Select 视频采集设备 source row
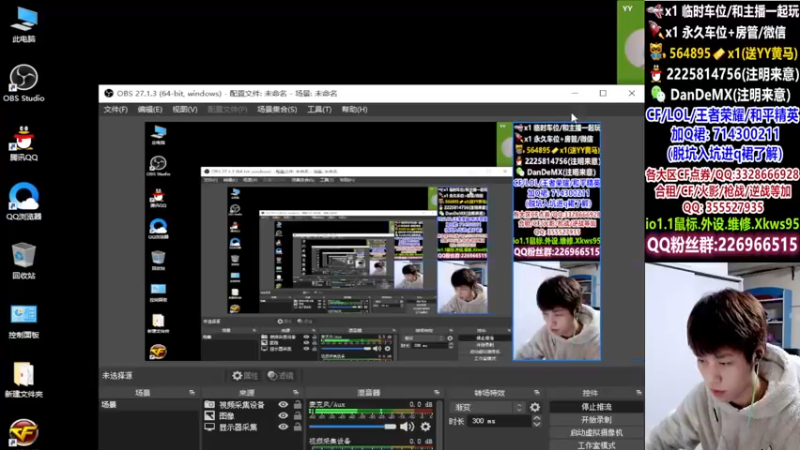 pyautogui.click(x=253, y=404)
